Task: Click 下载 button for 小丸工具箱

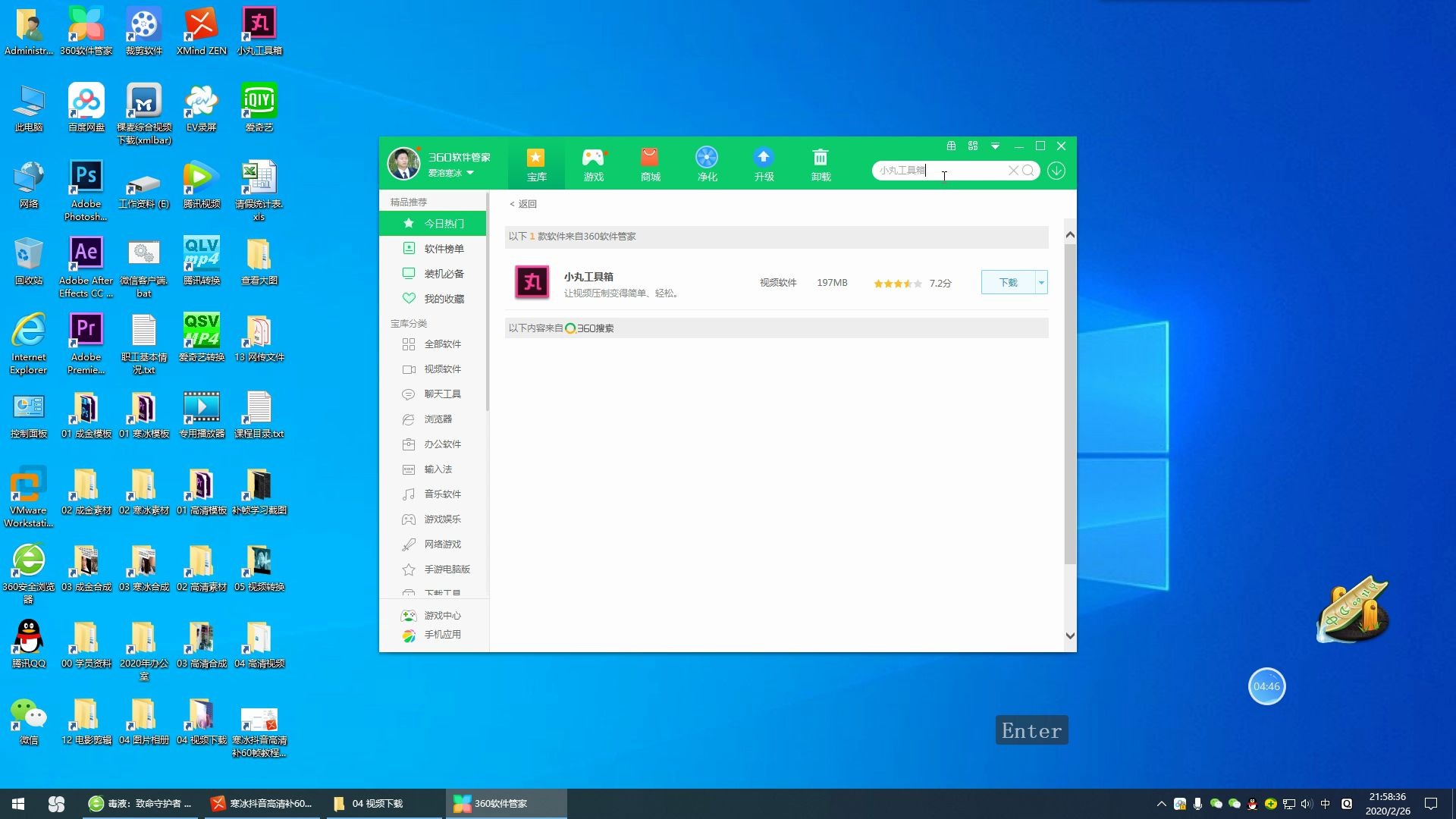Action: [1008, 282]
